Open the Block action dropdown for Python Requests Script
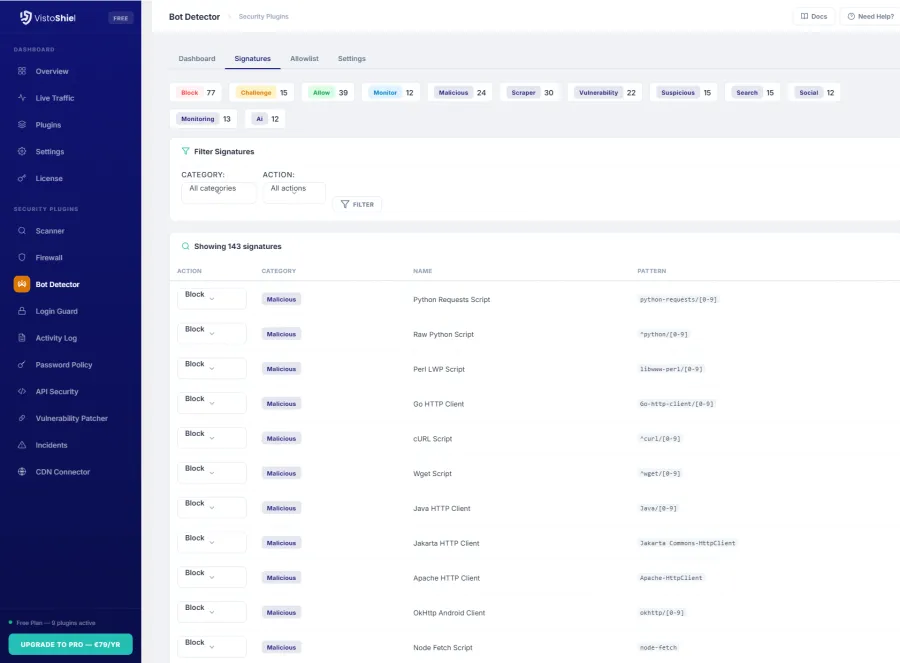Screen dimensions: 900x663 tap(211, 298)
